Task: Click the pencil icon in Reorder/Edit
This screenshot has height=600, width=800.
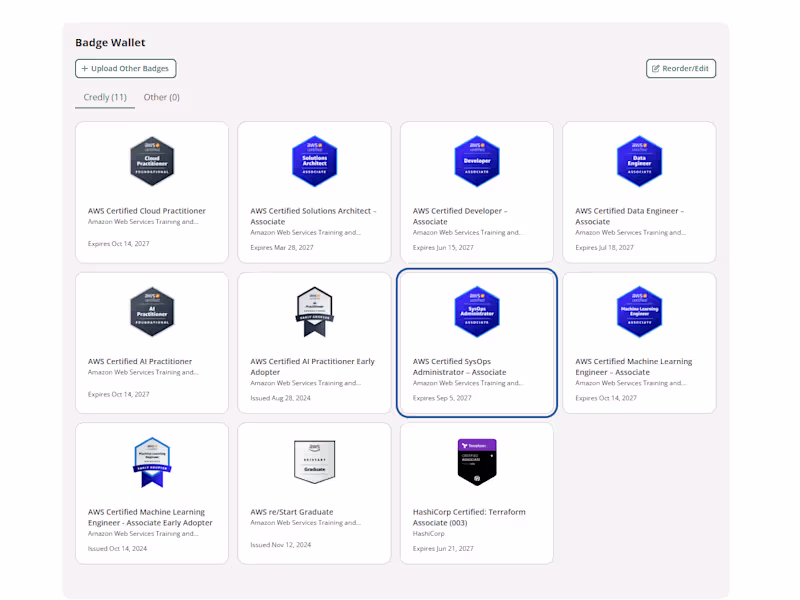Action: tap(657, 68)
